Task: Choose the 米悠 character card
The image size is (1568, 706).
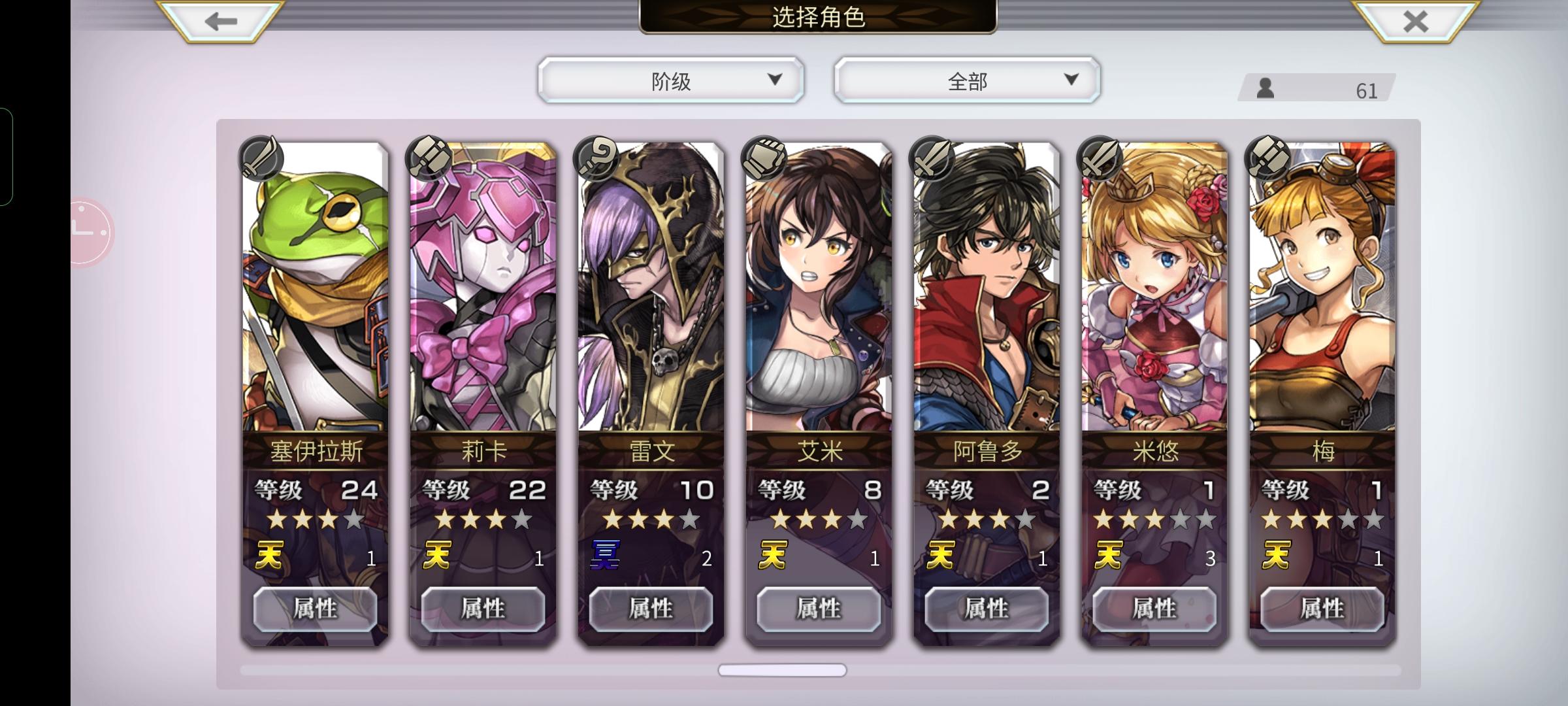Action: click(1154, 394)
